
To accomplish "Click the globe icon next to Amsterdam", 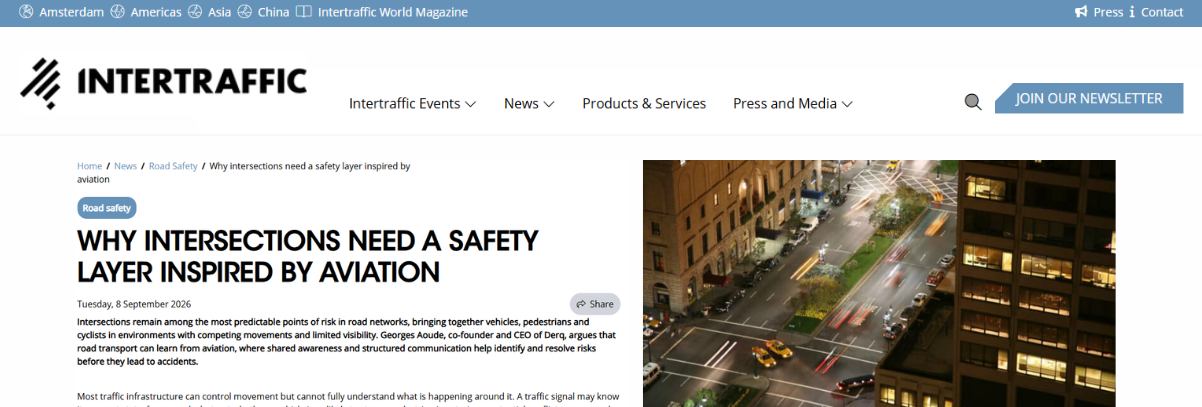I will (27, 12).
